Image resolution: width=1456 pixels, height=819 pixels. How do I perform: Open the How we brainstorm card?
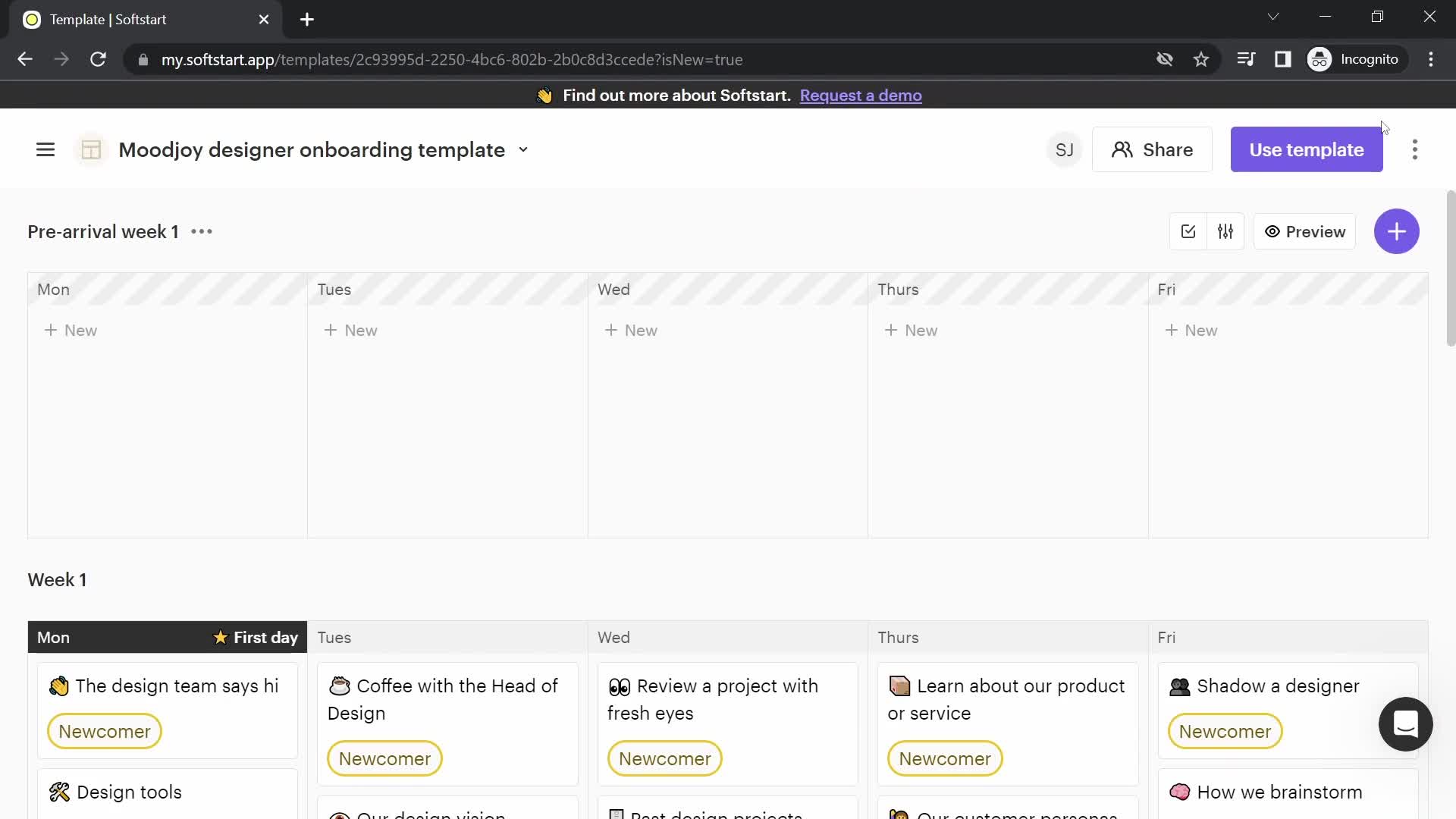point(1288,793)
